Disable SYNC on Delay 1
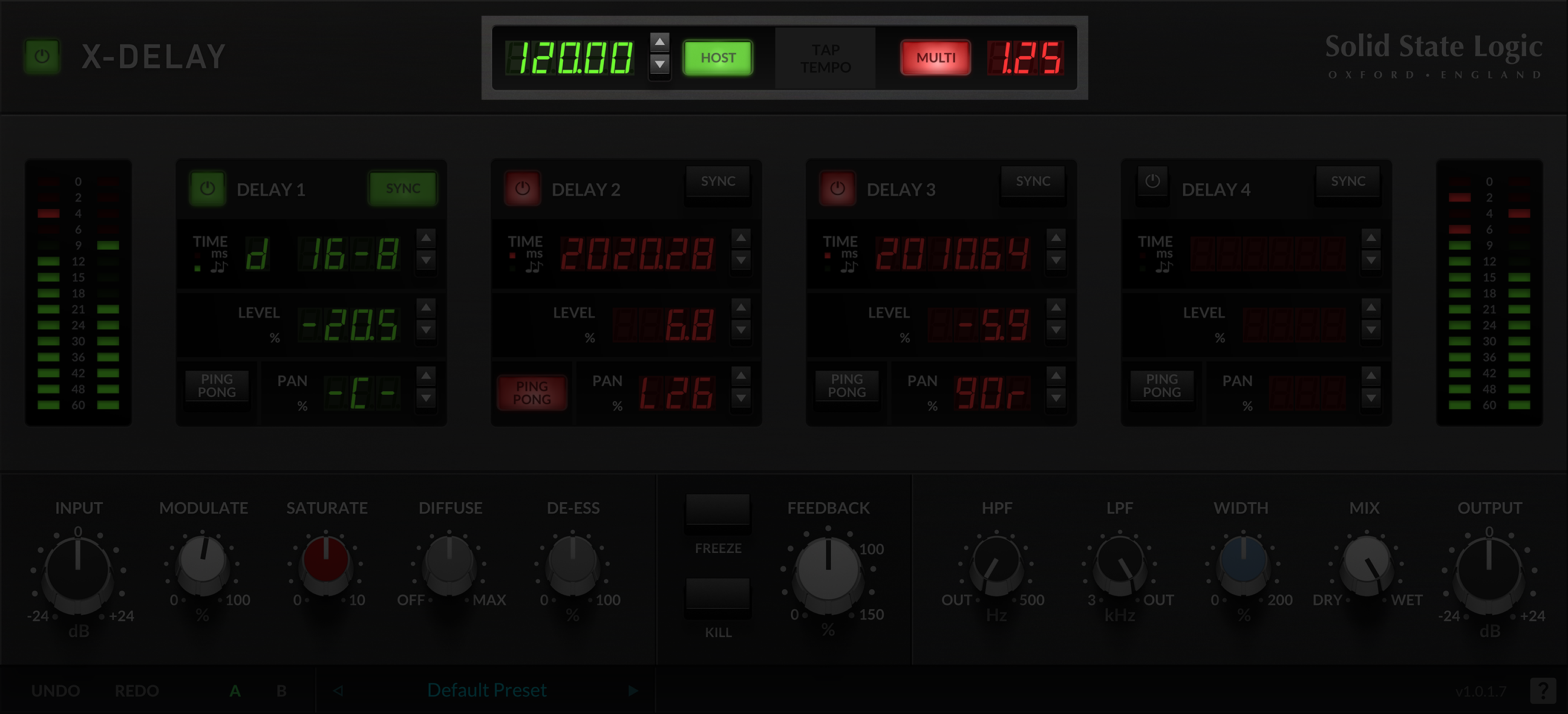Image resolution: width=1568 pixels, height=714 pixels. coord(403,189)
